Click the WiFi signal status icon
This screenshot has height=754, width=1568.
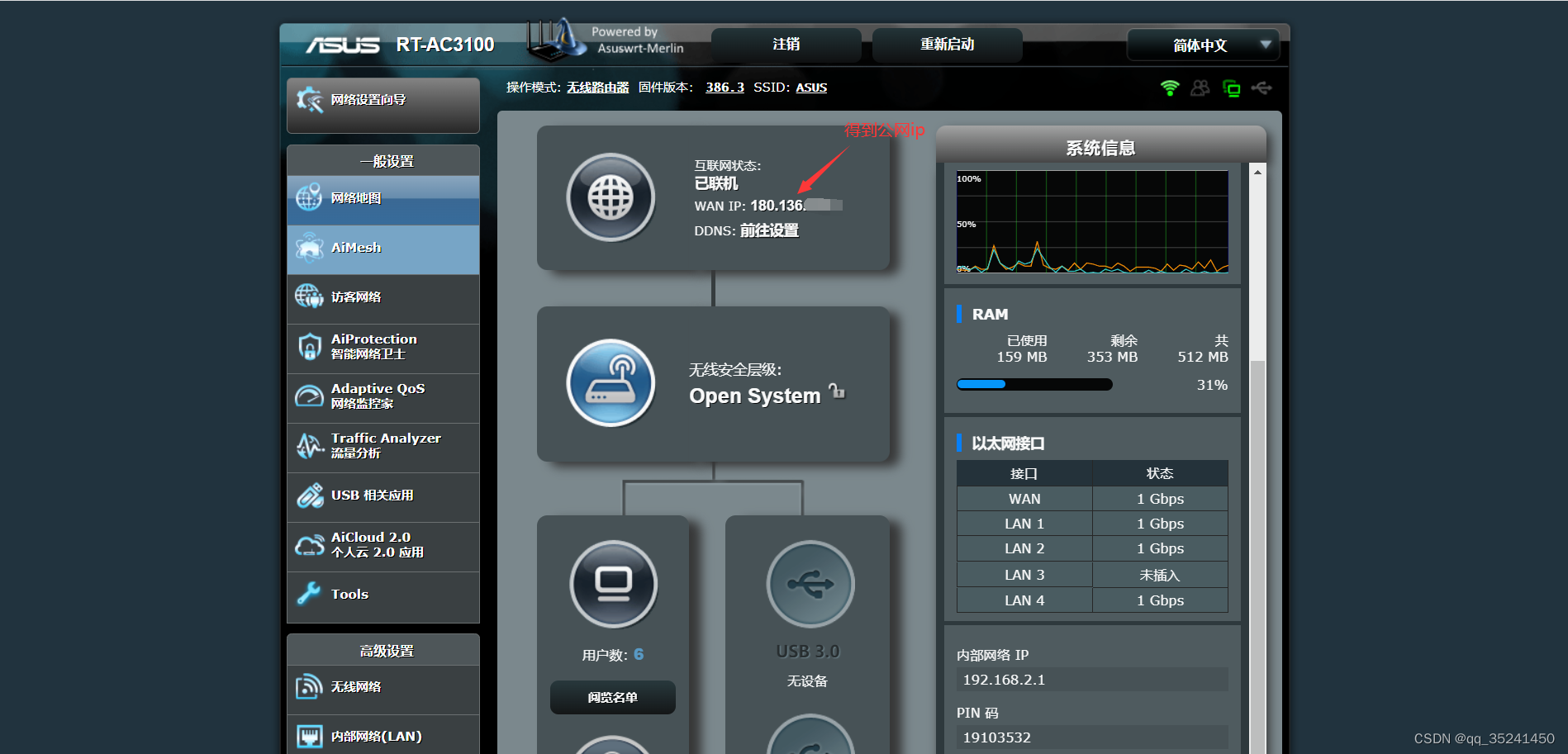coord(1170,88)
